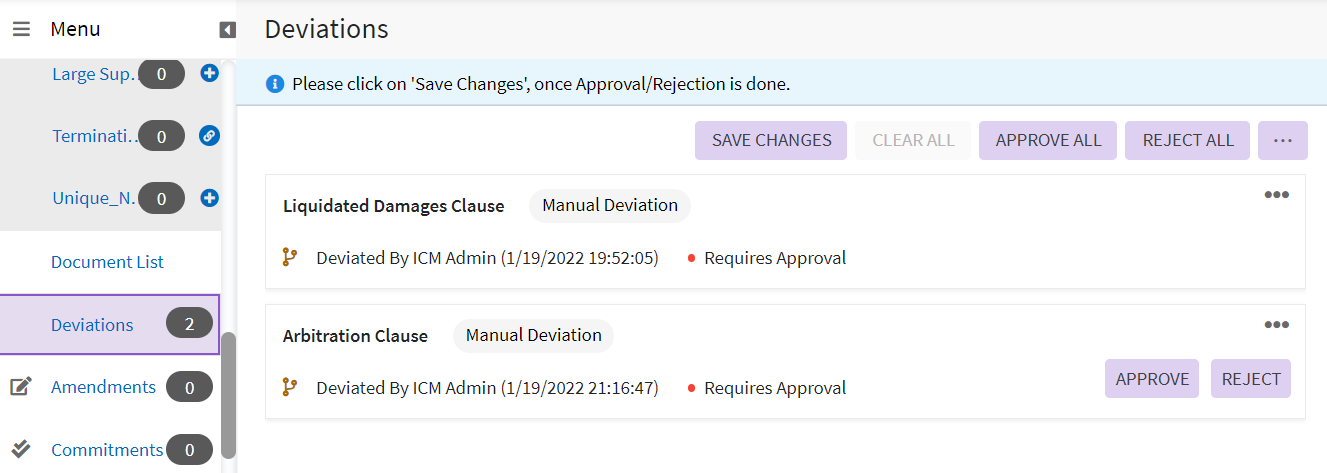Open the toolbar more options dropdown

click(1283, 140)
